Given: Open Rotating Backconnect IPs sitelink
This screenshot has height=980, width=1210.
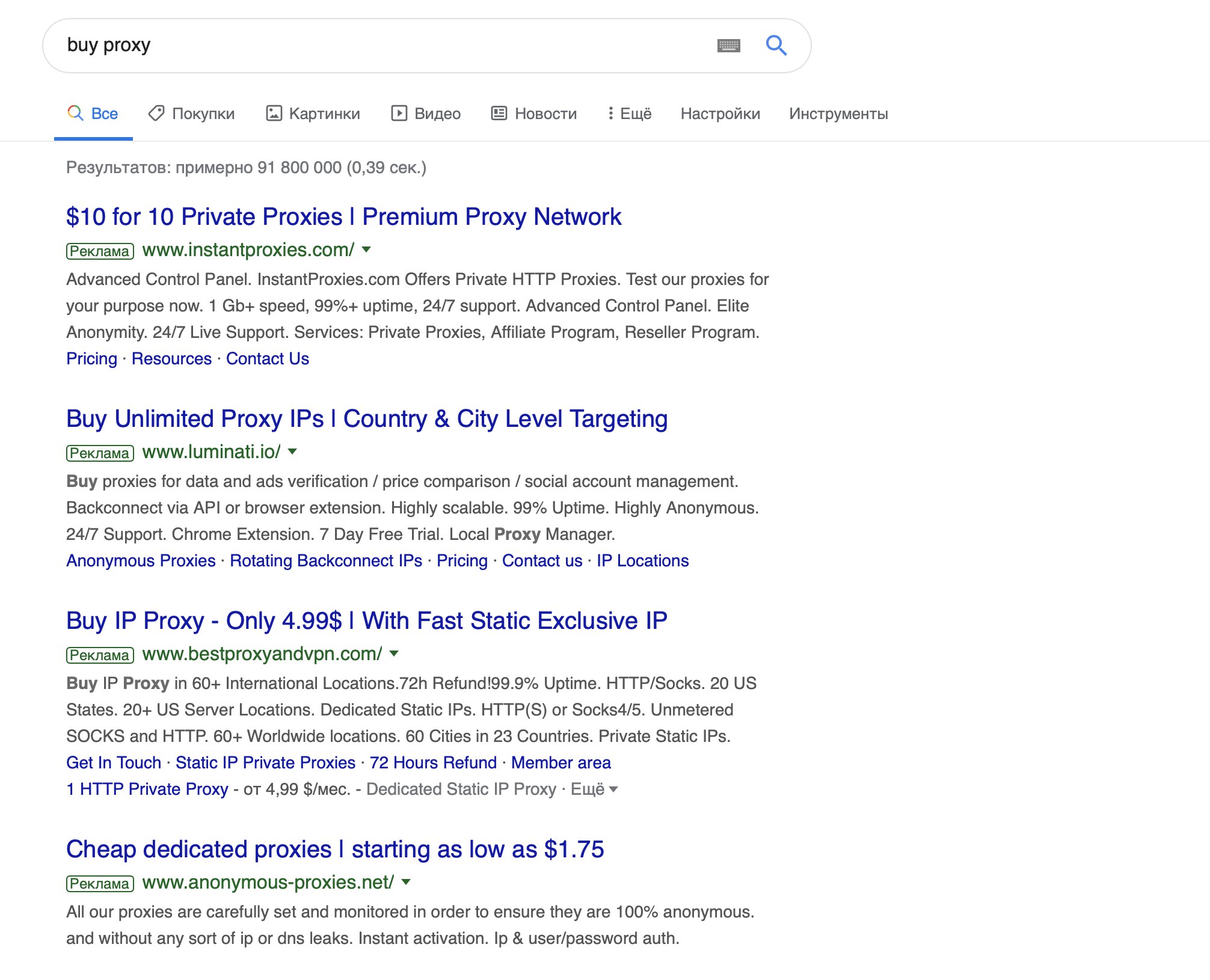Looking at the screenshot, I should (x=326, y=561).
